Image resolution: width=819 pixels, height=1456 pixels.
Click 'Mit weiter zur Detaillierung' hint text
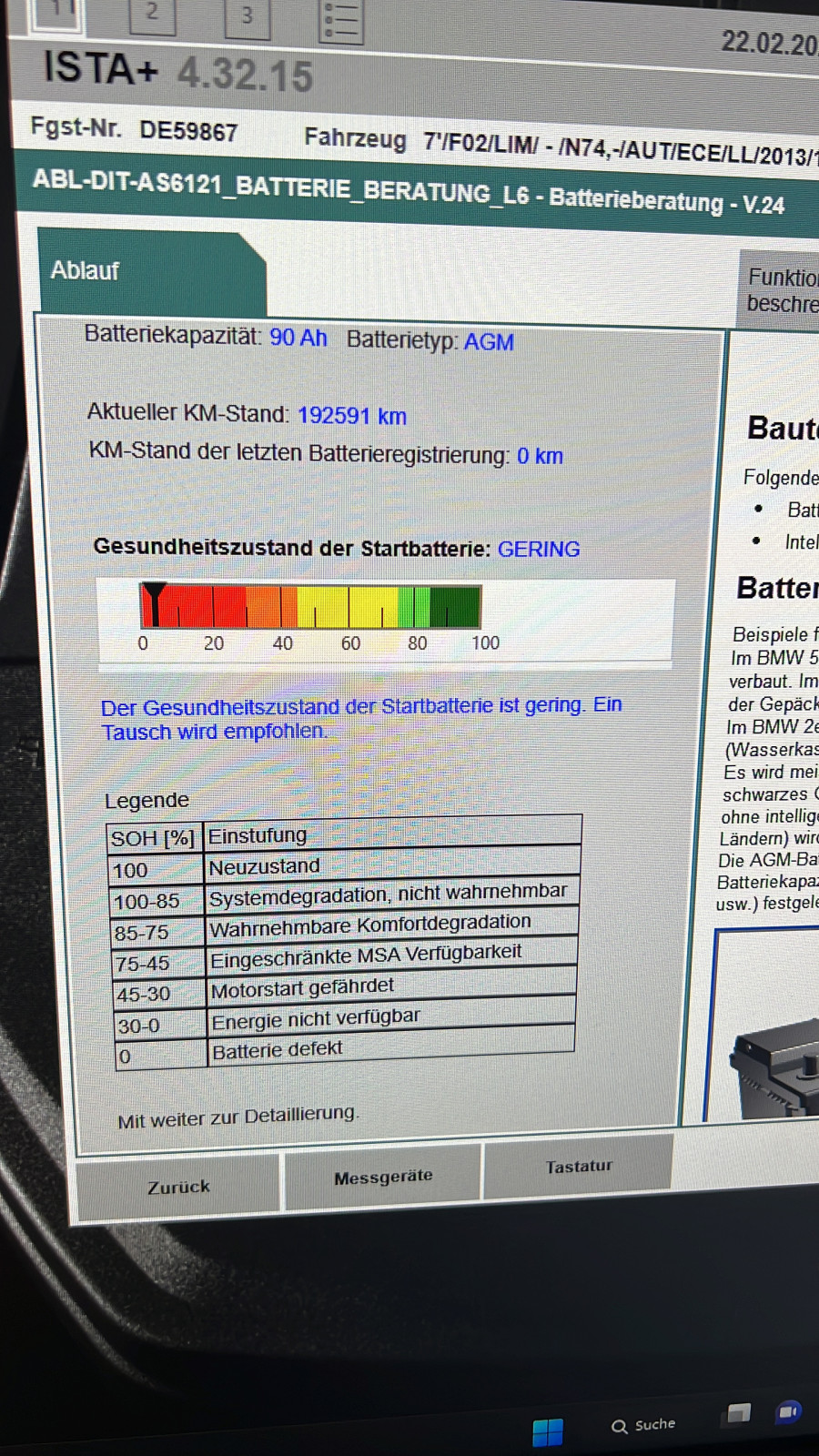238,1117
